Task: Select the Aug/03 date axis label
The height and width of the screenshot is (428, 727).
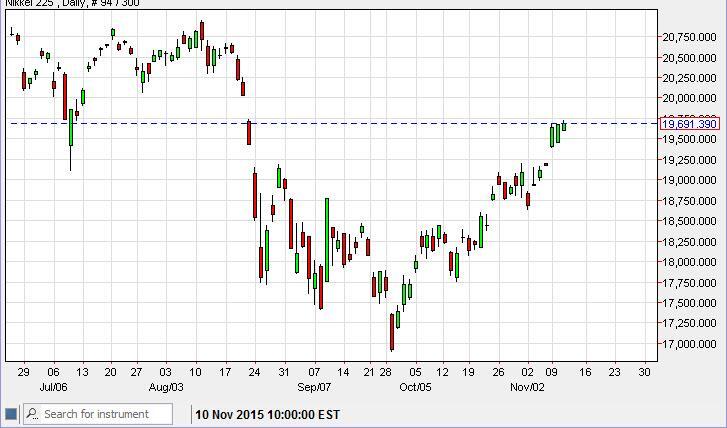Action: [x=166, y=386]
